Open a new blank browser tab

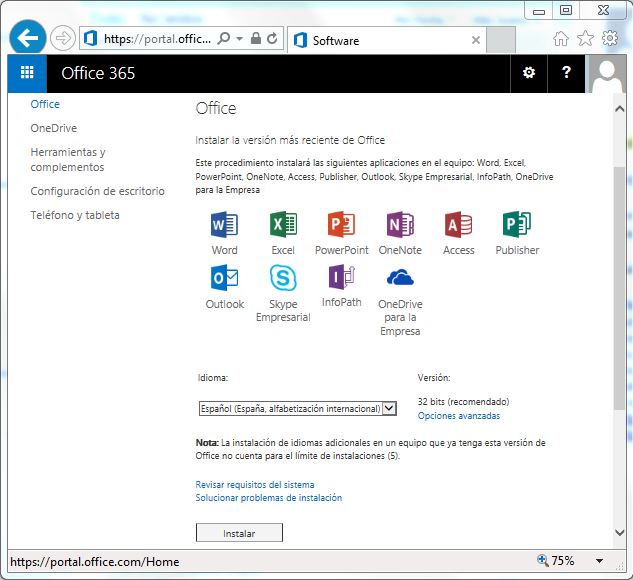point(501,40)
